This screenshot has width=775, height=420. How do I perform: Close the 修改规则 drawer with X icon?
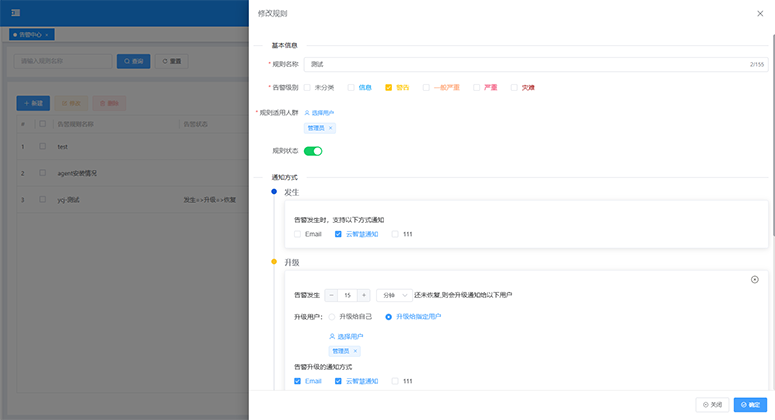click(x=760, y=13)
